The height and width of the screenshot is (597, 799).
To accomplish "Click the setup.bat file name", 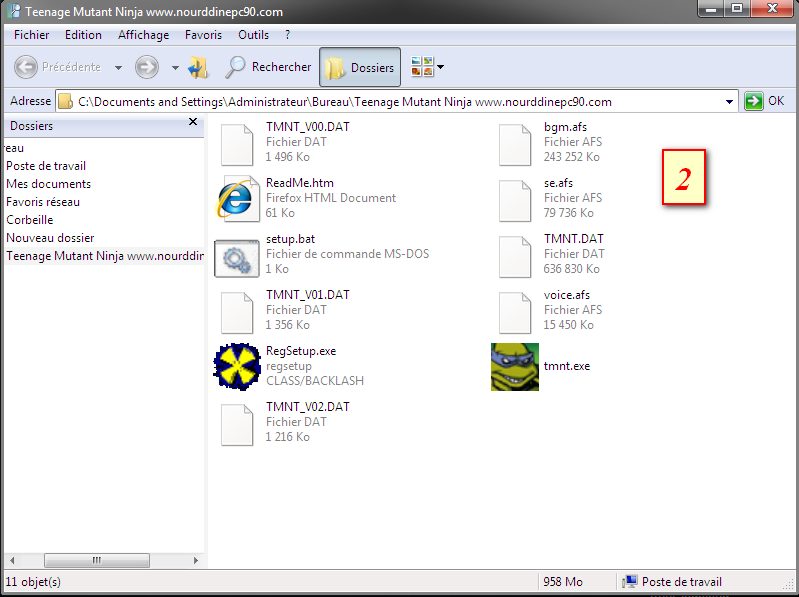I will 290,239.
